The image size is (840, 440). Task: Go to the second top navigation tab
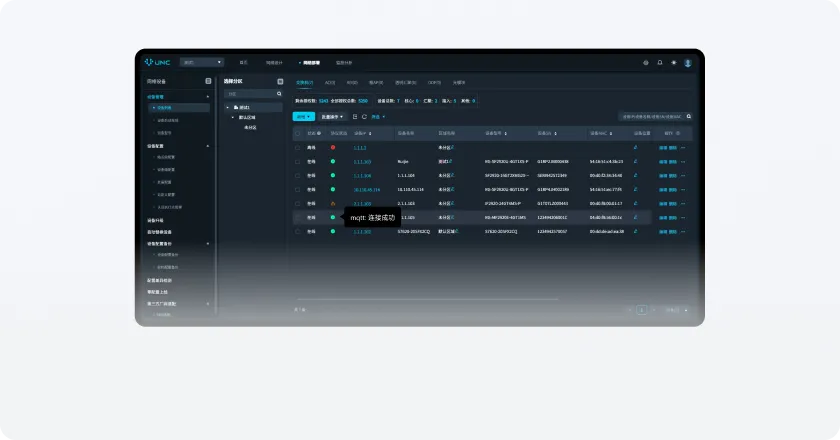pos(274,63)
